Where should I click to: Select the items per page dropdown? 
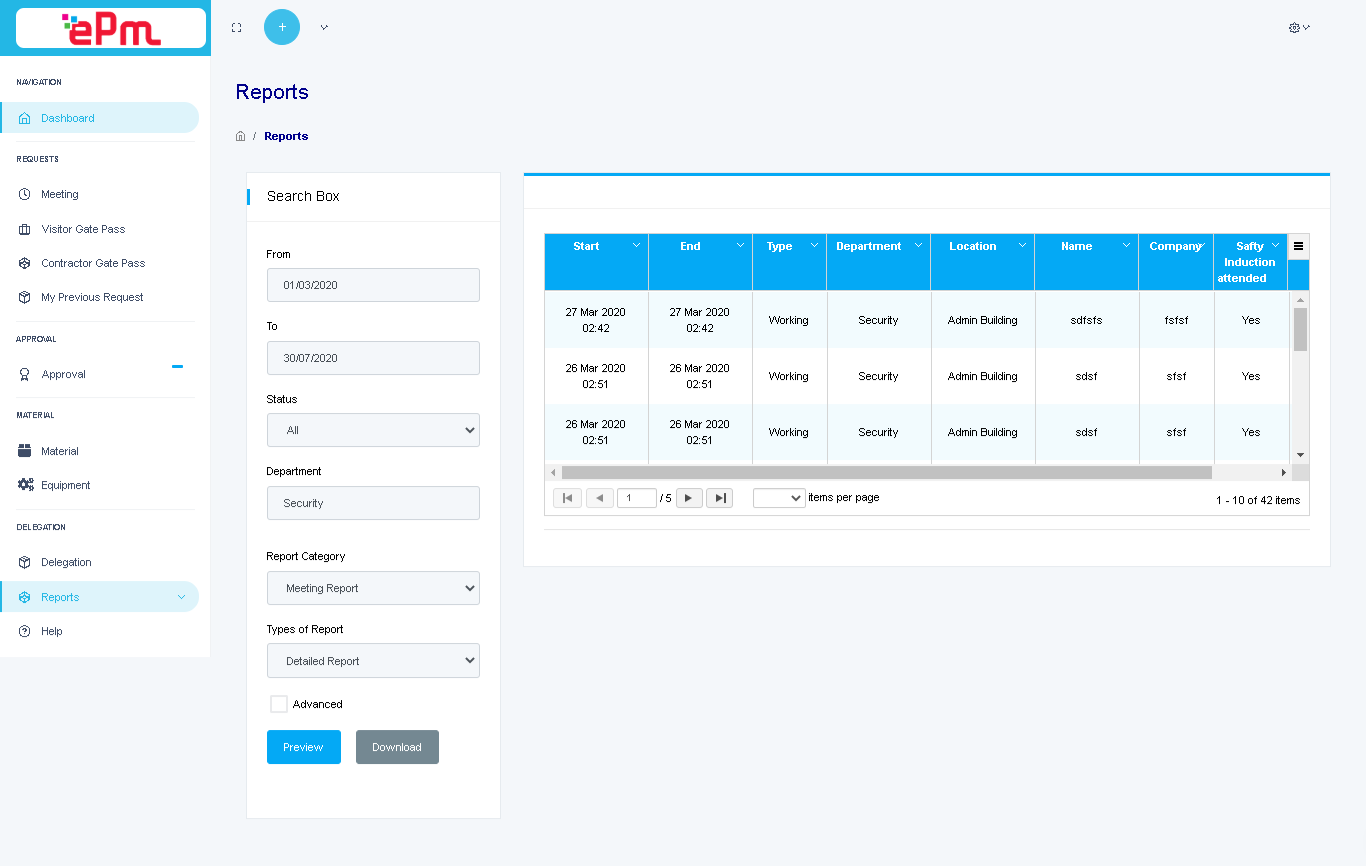click(779, 498)
